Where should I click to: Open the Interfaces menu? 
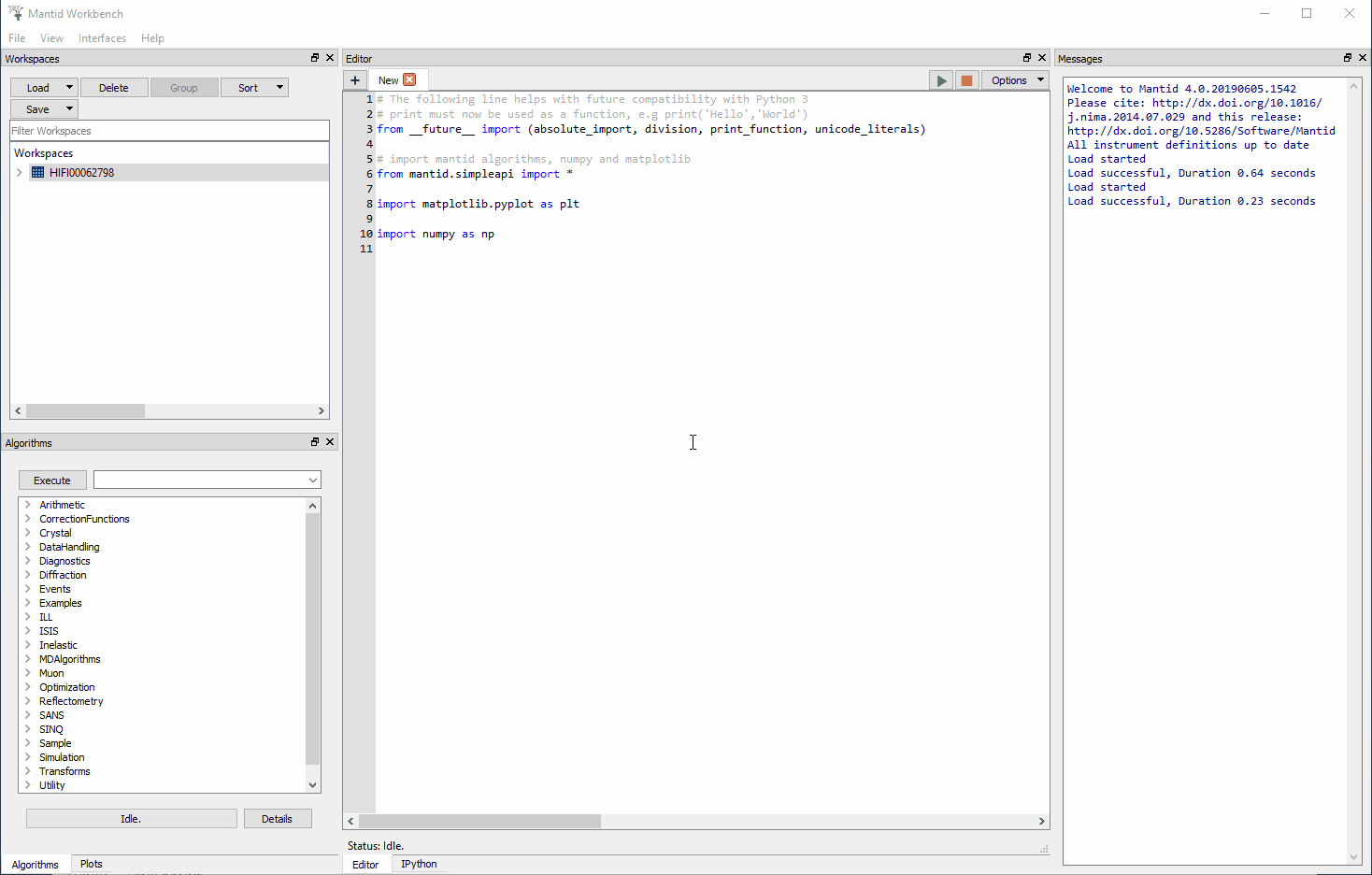pos(102,37)
